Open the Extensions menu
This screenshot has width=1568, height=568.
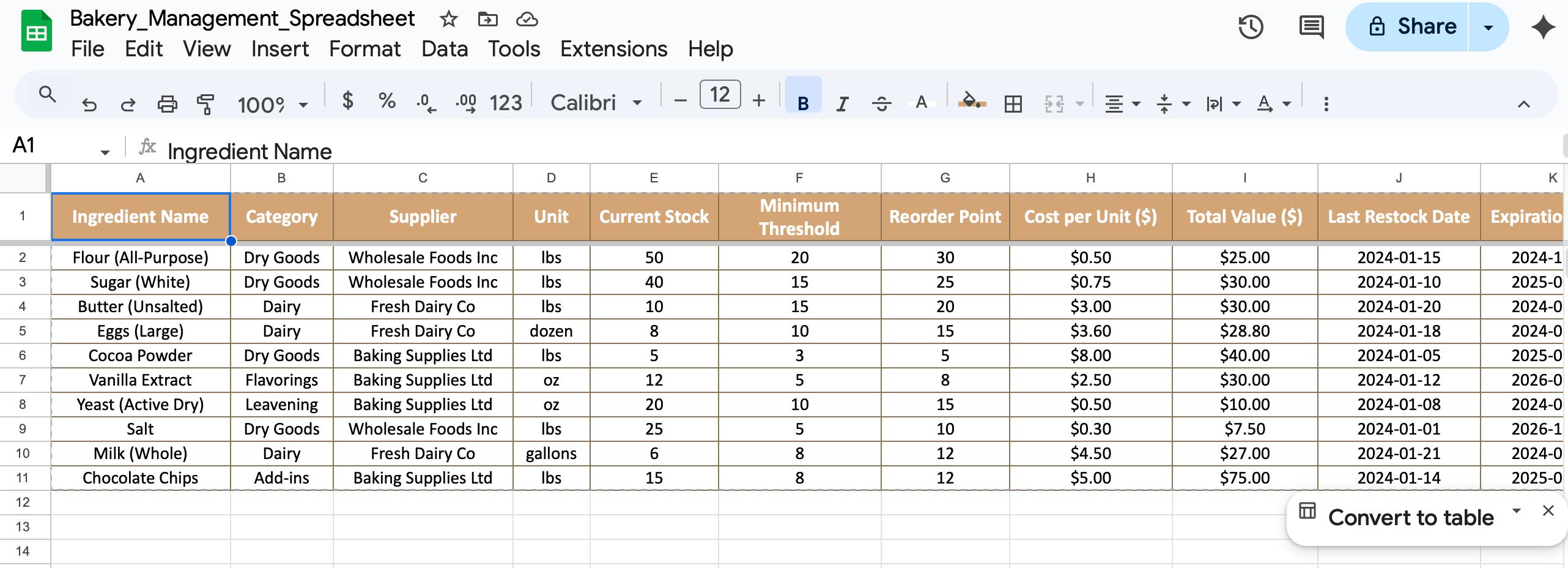613,49
